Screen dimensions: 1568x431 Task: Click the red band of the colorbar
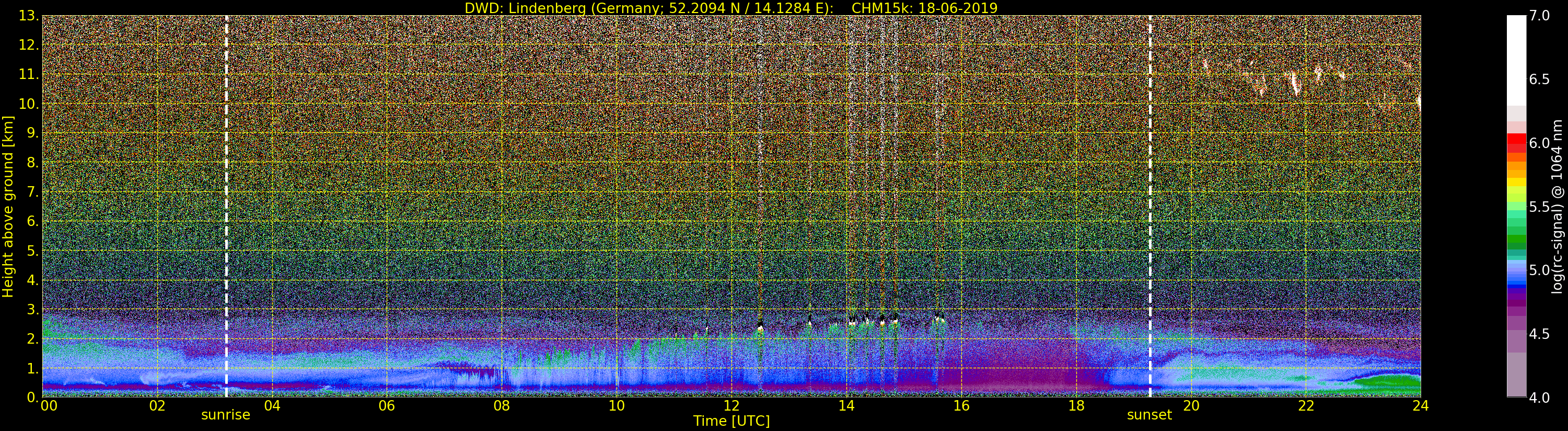[x=1516, y=140]
